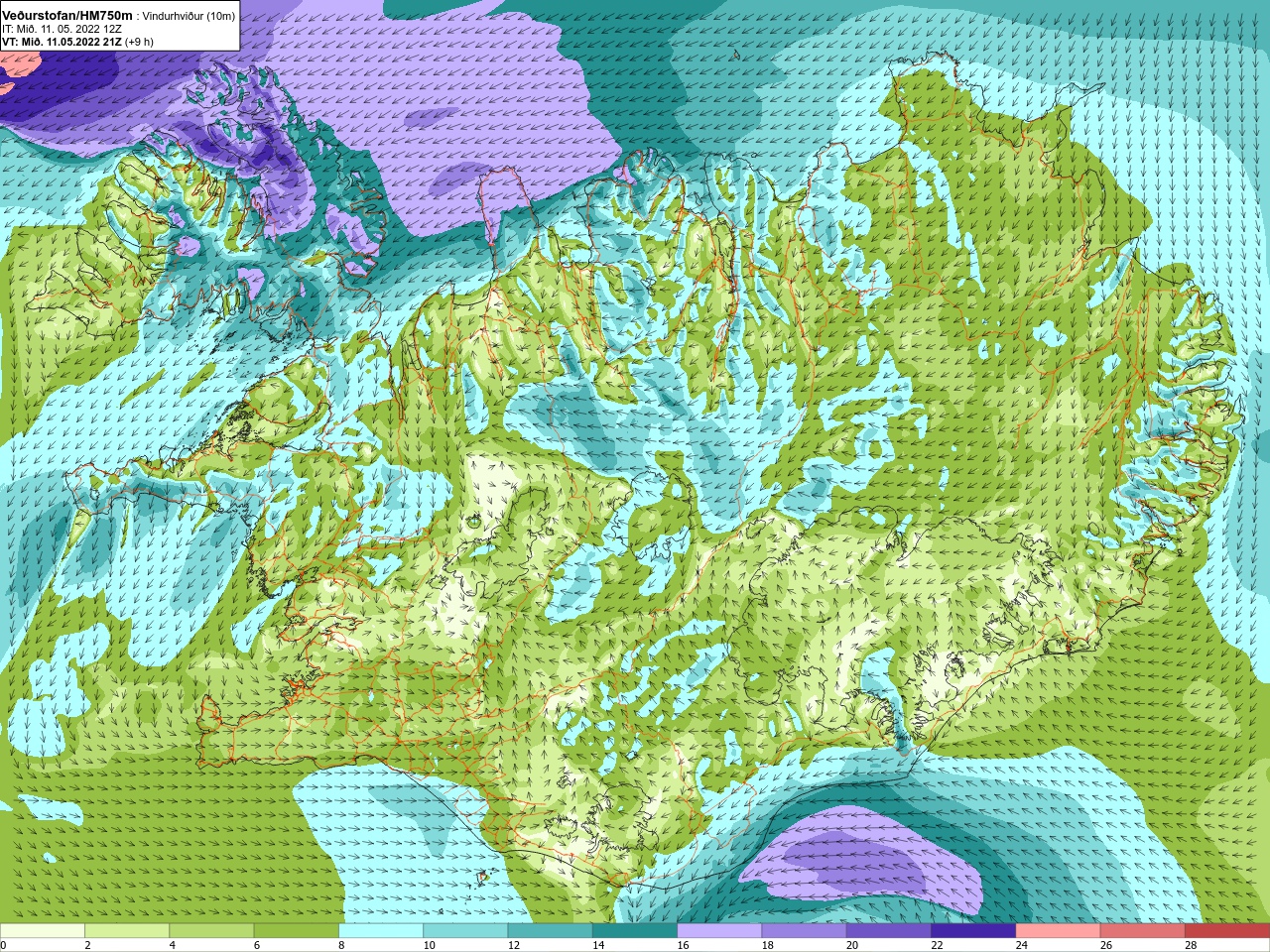This screenshot has width=1270, height=952.
Task: Select the 16–18 light lavender legend swatch
Action: click(x=719, y=931)
